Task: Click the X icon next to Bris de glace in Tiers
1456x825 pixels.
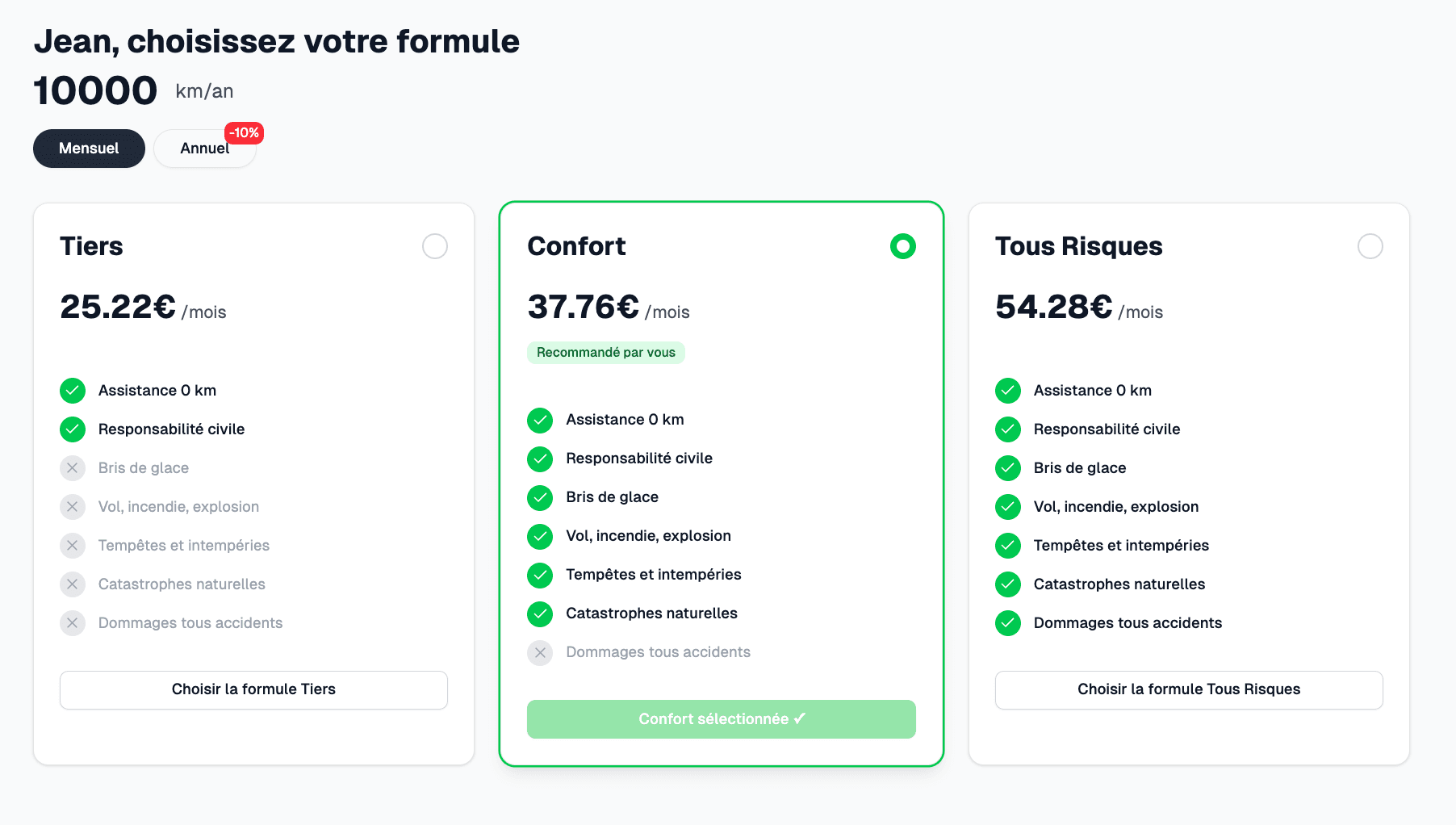Action: coord(72,467)
